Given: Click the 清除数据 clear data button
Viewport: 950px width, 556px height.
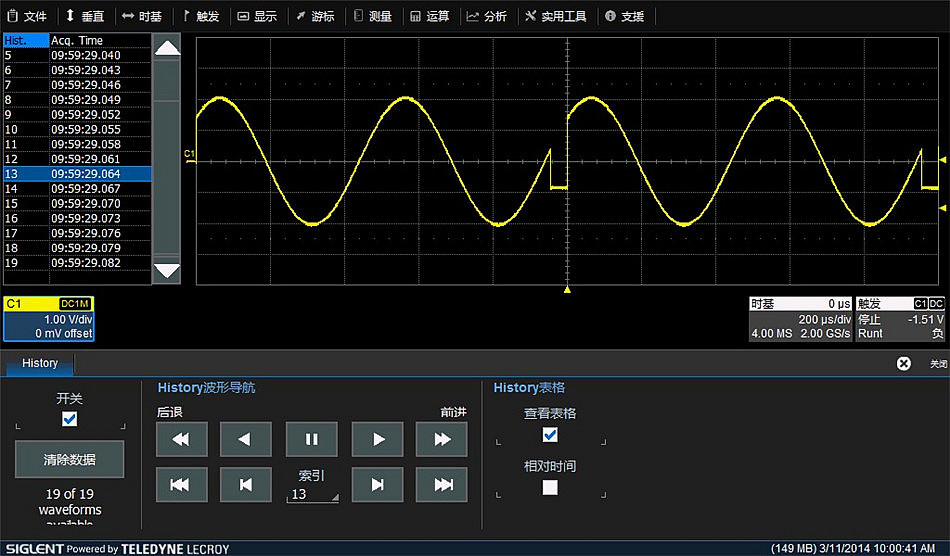Looking at the screenshot, I should coord(70,459).
